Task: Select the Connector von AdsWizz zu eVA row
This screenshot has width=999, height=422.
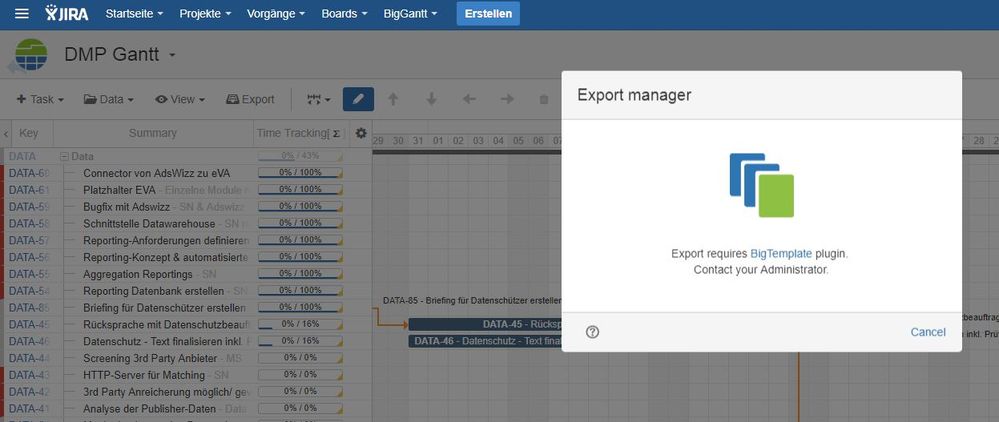Action: point(157,173)
